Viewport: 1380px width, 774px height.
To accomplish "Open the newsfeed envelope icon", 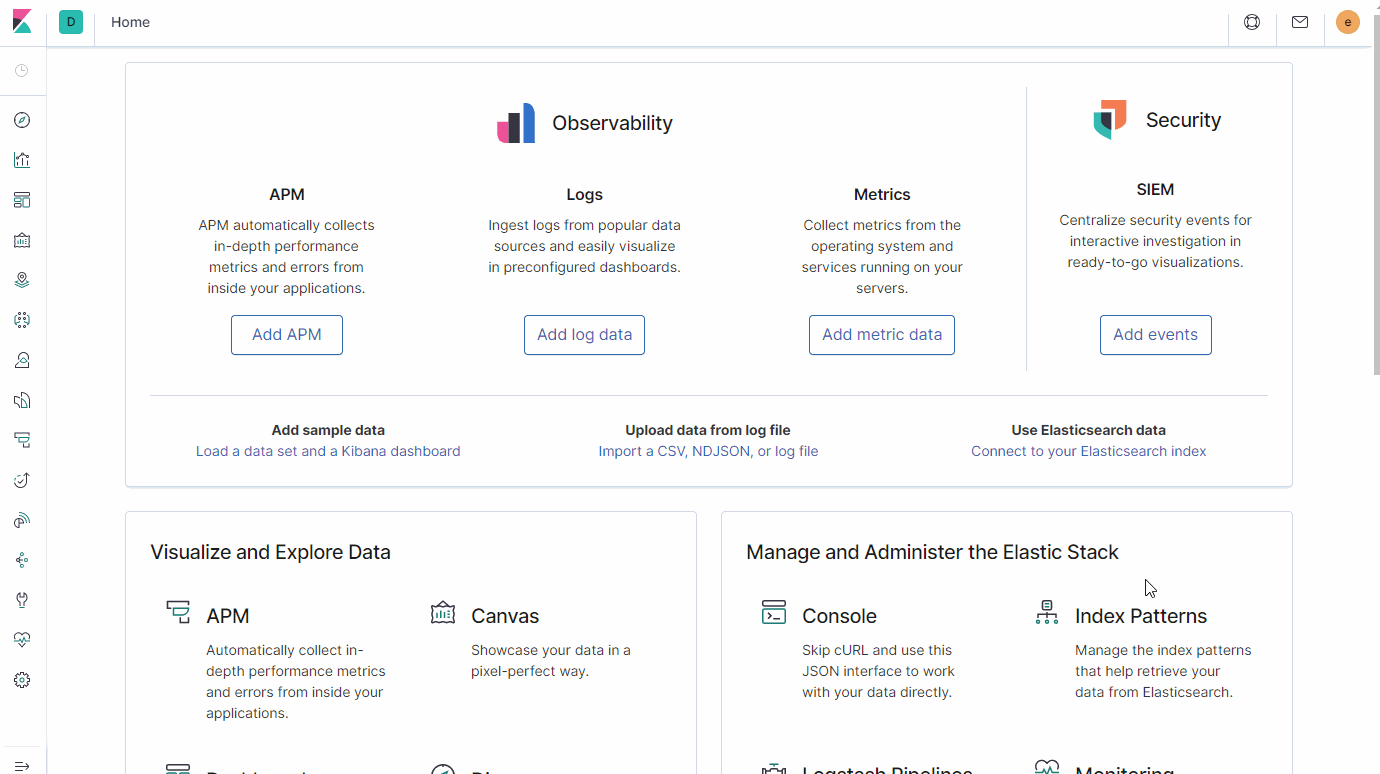I will coord(1300,21).
